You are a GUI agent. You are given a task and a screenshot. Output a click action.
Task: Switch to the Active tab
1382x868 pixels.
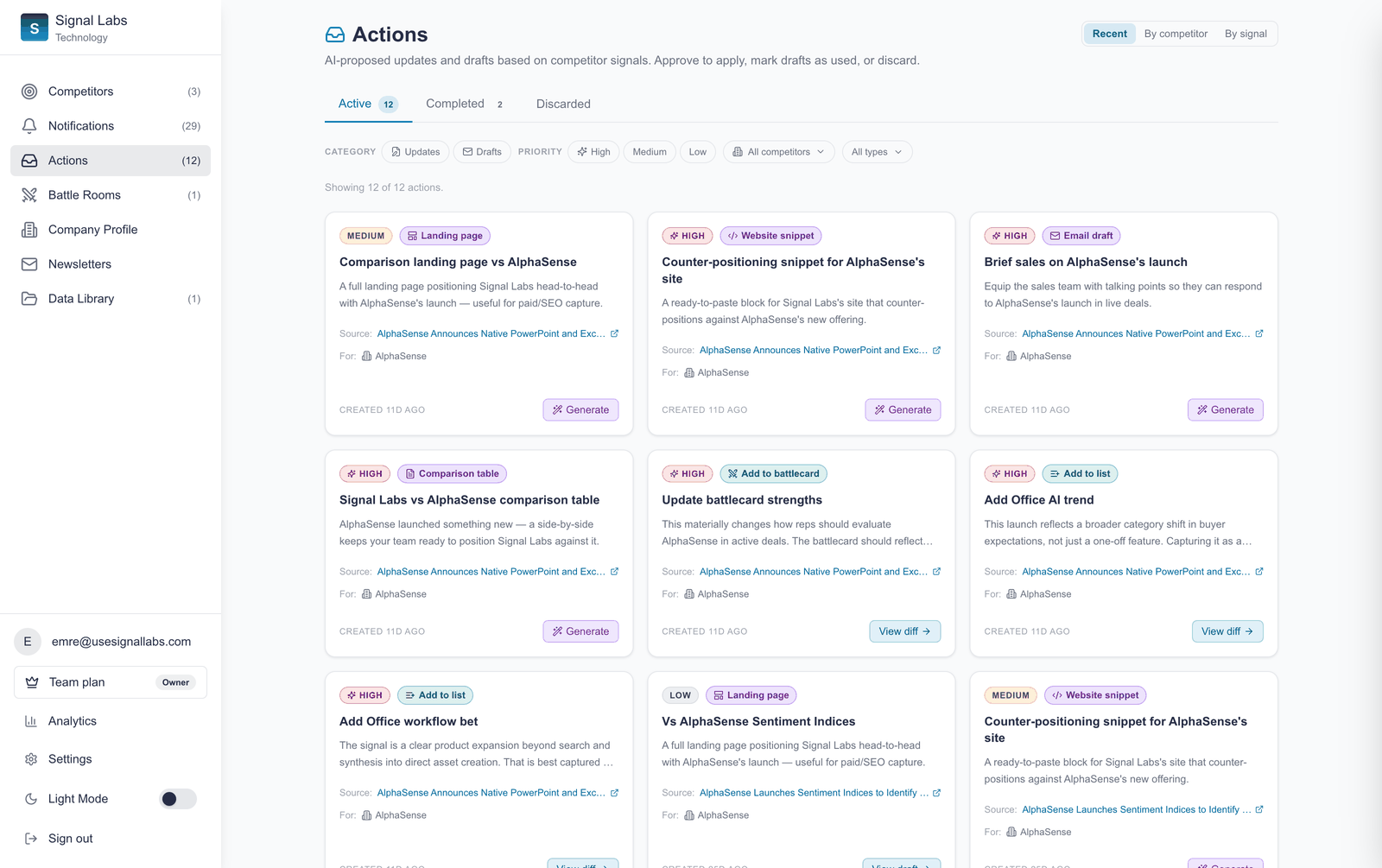[x=368, y=104]
